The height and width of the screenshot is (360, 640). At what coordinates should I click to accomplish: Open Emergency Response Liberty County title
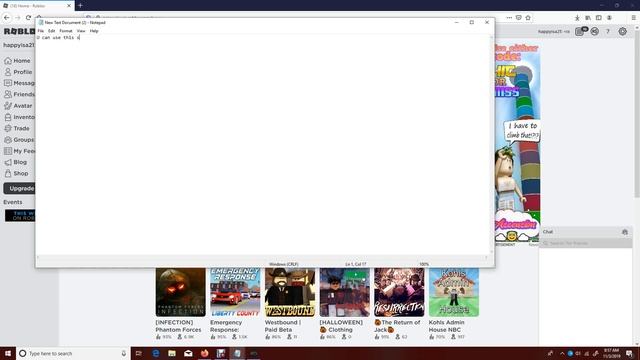[x=226, y=326]
